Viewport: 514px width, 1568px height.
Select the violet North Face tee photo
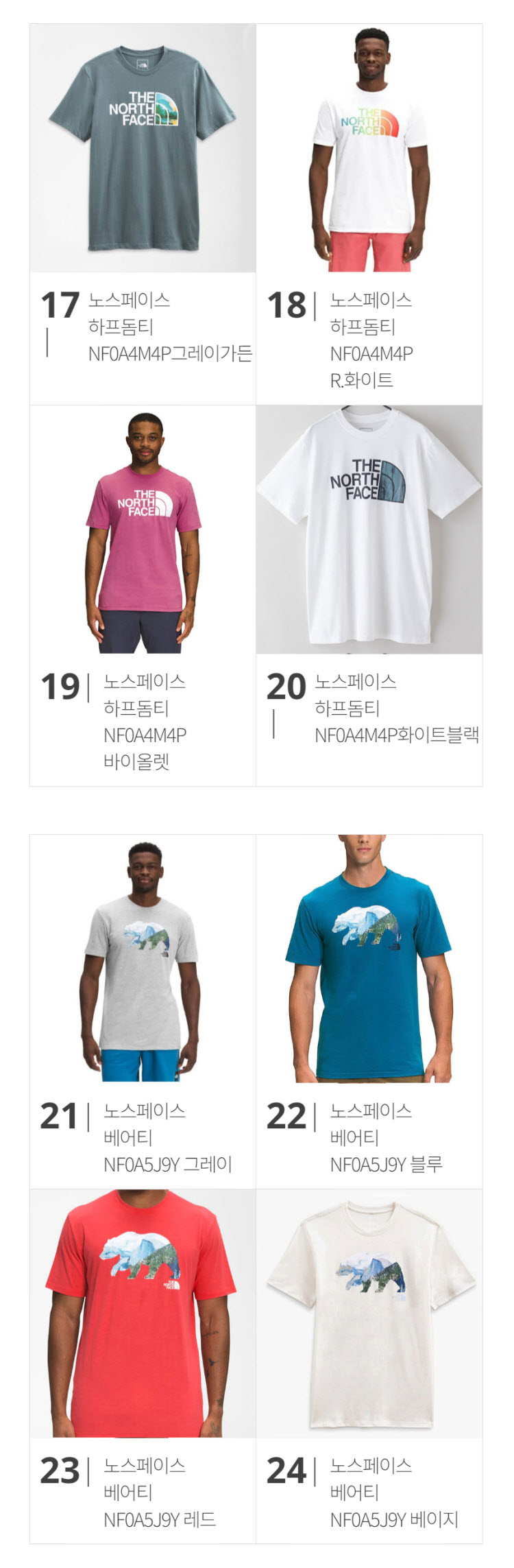[x=143, y=530]
